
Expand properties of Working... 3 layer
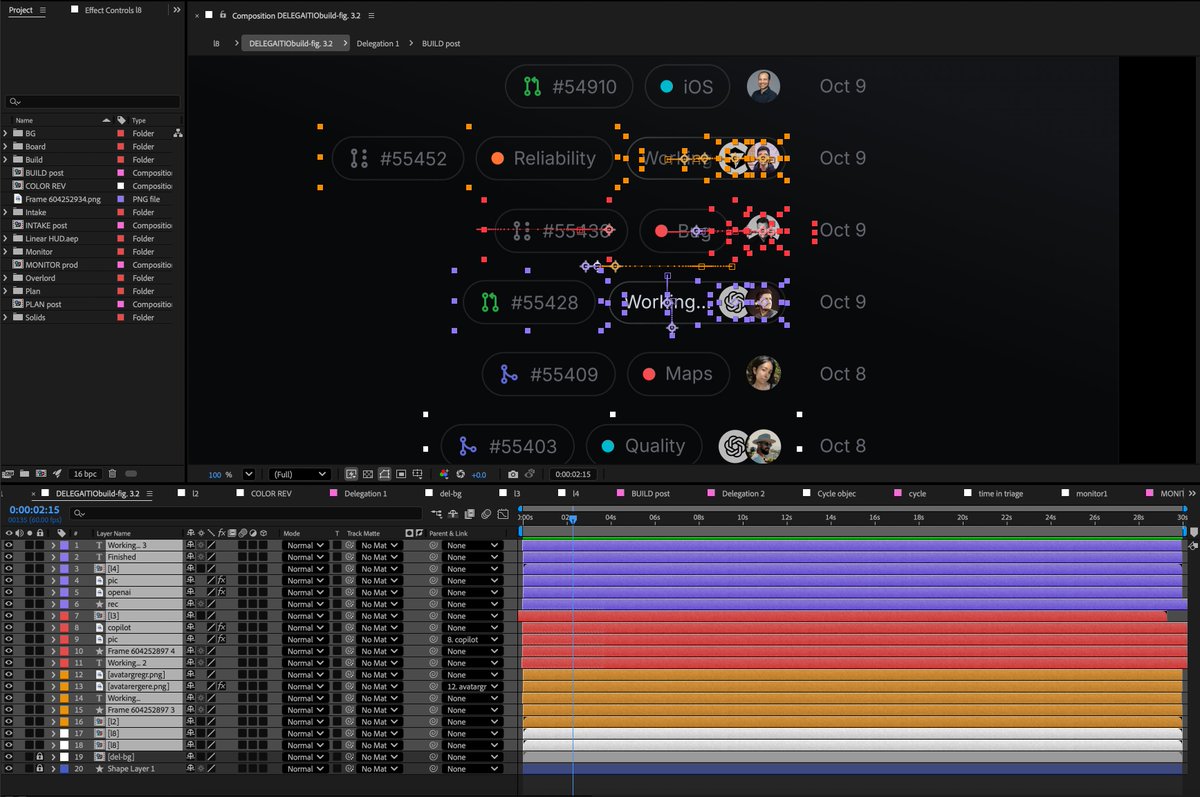[x=53, y=545]
